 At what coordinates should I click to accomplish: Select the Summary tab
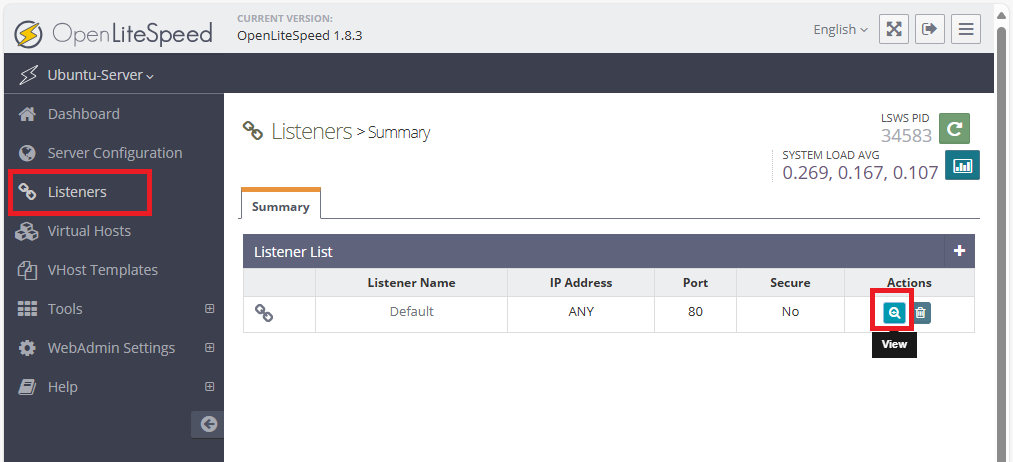(x=280, y=207)
